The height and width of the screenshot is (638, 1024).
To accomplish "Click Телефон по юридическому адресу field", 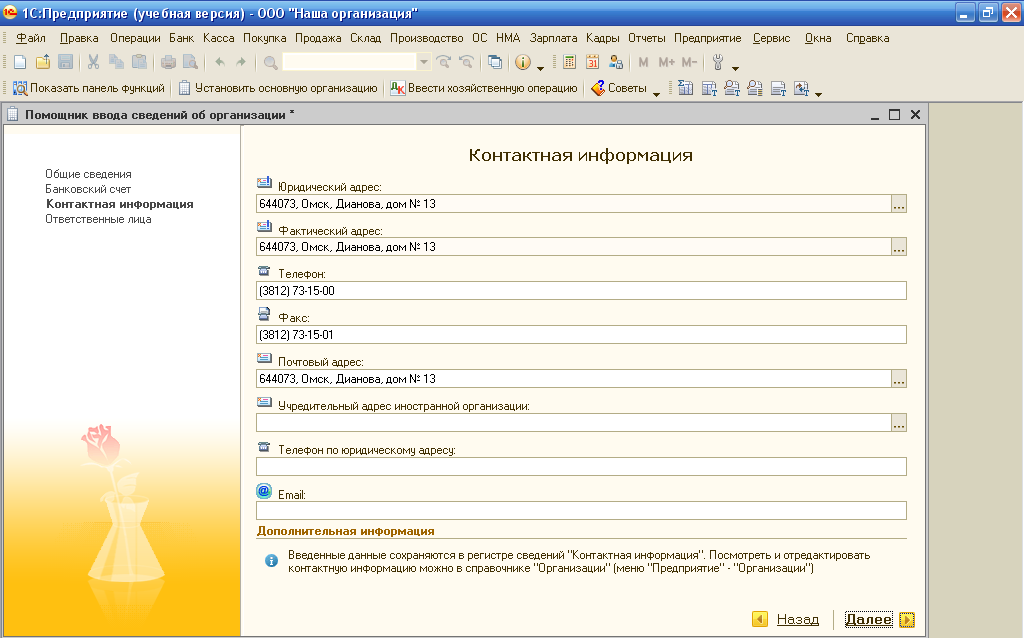I will (581, 466).
